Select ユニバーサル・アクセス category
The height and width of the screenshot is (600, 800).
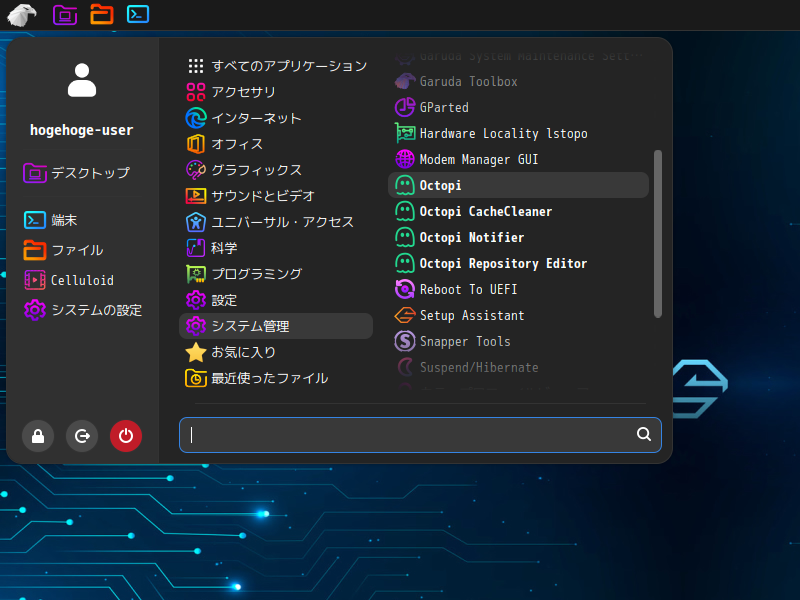[276, 222]
